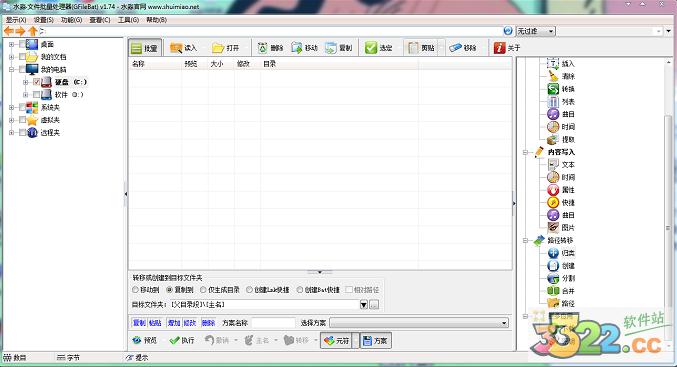The width and height of the screenshot is (677, 367).
Task: Select the 仅生成目录 radio button
Action: pos(203,290)
